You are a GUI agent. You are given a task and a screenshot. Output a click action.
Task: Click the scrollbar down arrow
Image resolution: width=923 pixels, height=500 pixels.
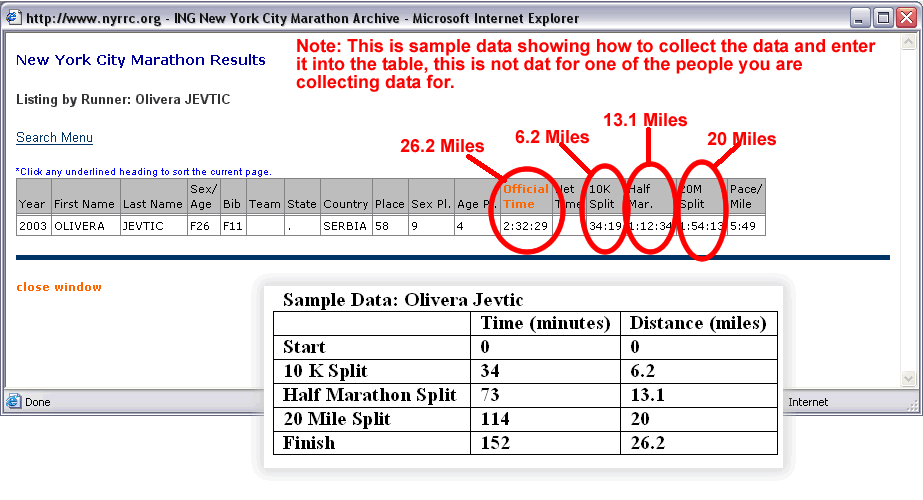(x=908, y=379)
